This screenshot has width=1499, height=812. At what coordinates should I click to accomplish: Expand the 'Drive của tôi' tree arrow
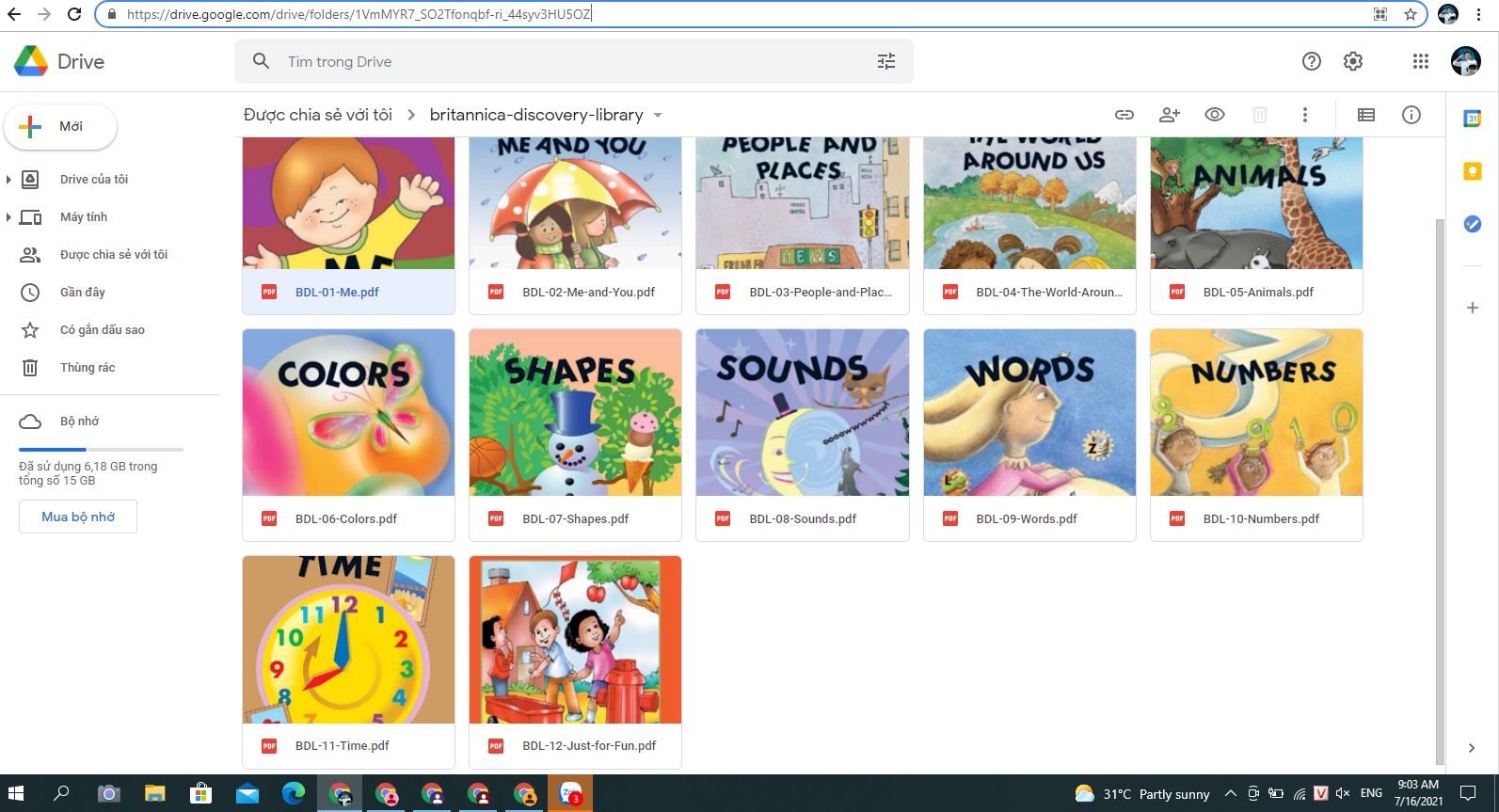coord(8,180)
